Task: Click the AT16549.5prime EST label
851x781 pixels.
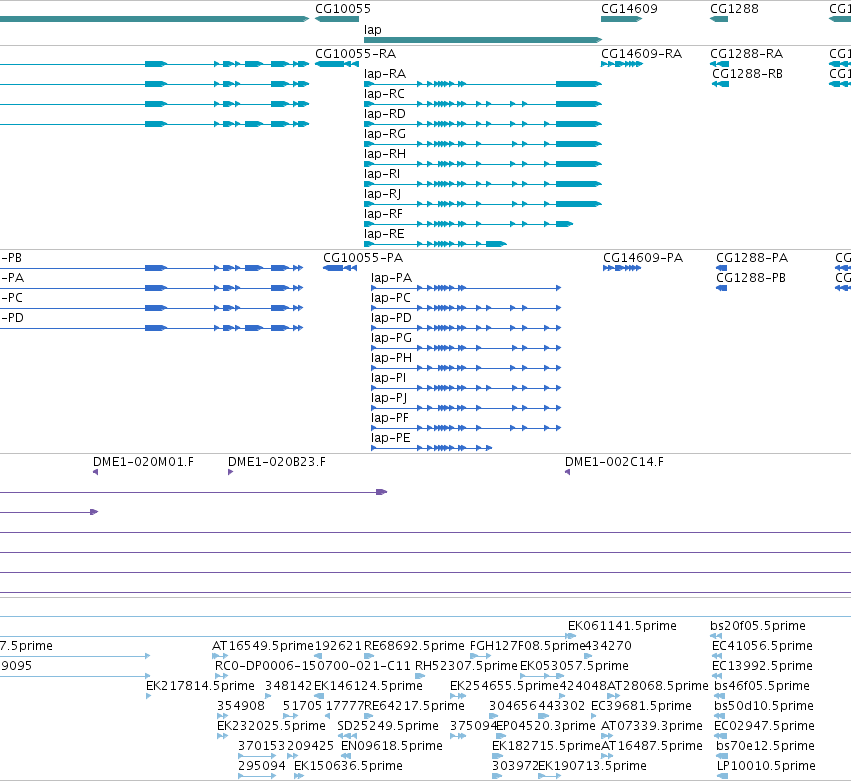Action: tap(263, 646)
